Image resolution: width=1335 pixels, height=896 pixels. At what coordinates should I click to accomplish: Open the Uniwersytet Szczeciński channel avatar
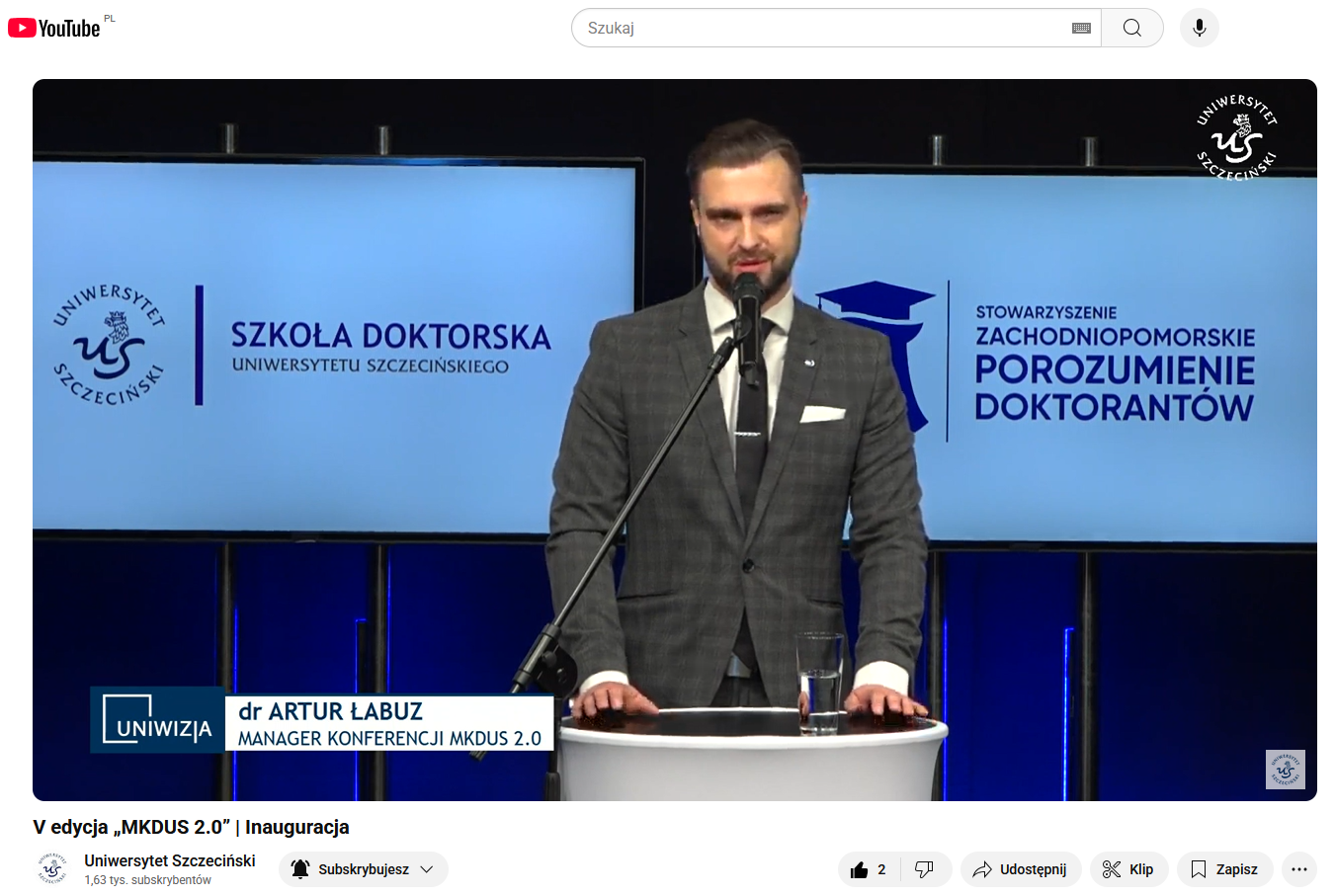coord(52,869)
